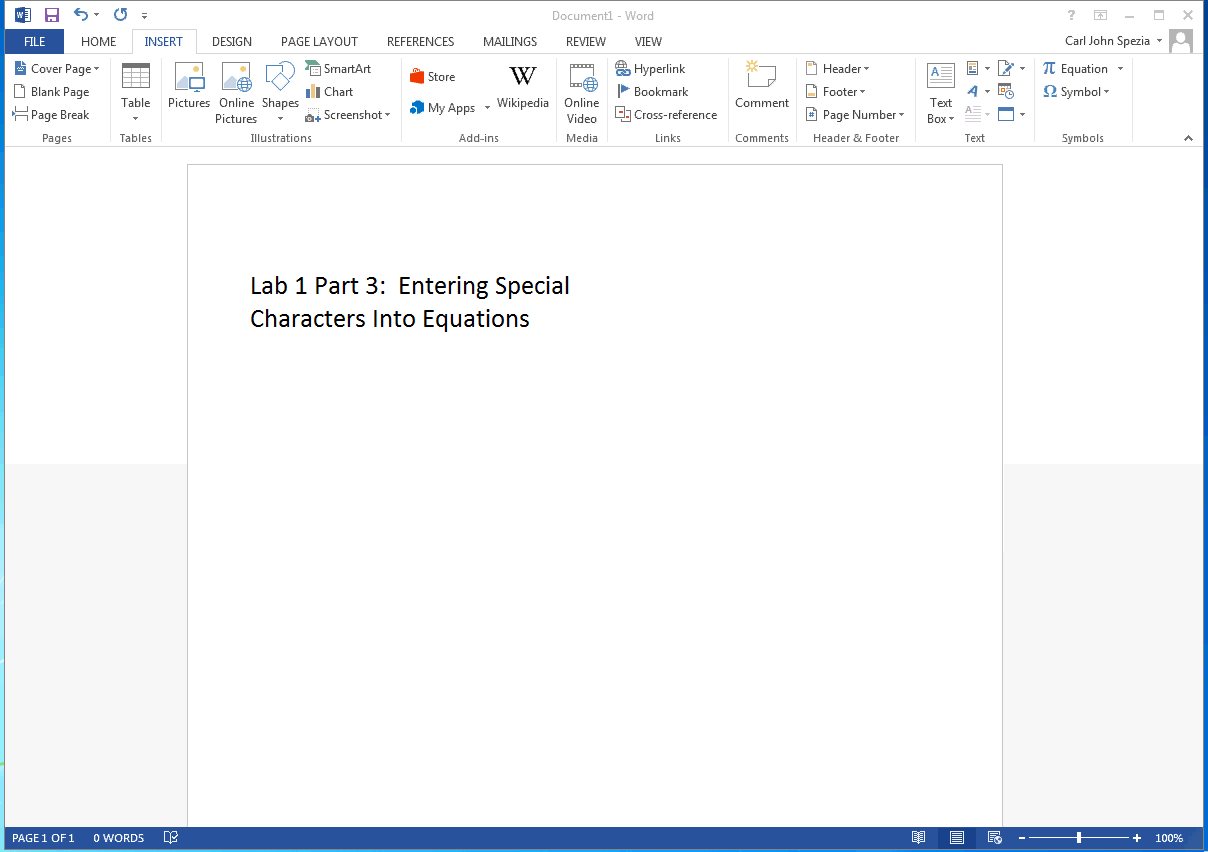Switch to the HOME tab

(x=98, y=42)
